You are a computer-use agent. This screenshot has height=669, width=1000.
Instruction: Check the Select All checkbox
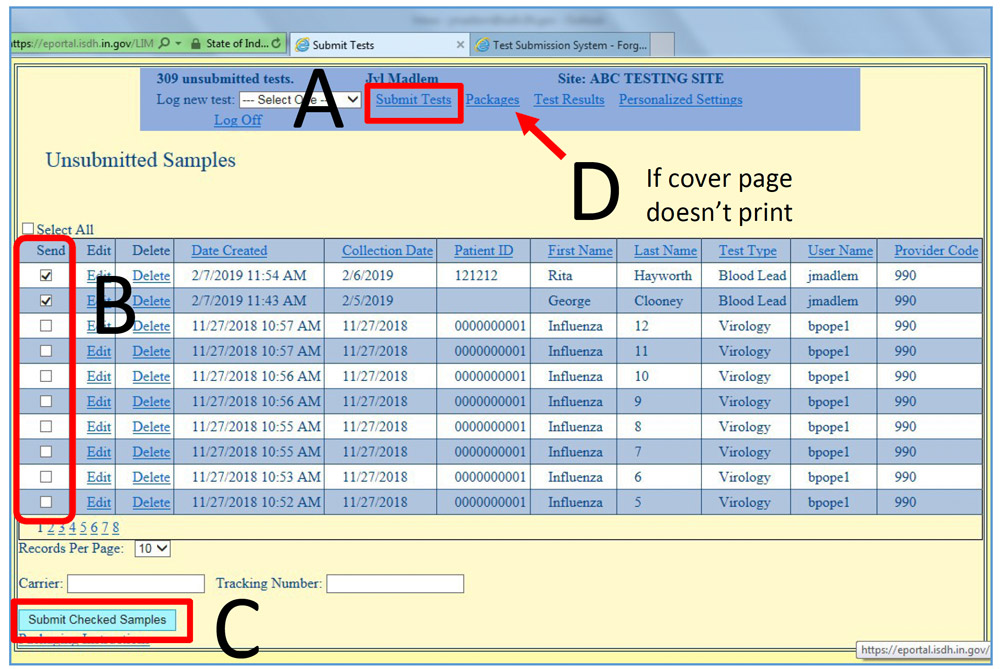point(28,229)
